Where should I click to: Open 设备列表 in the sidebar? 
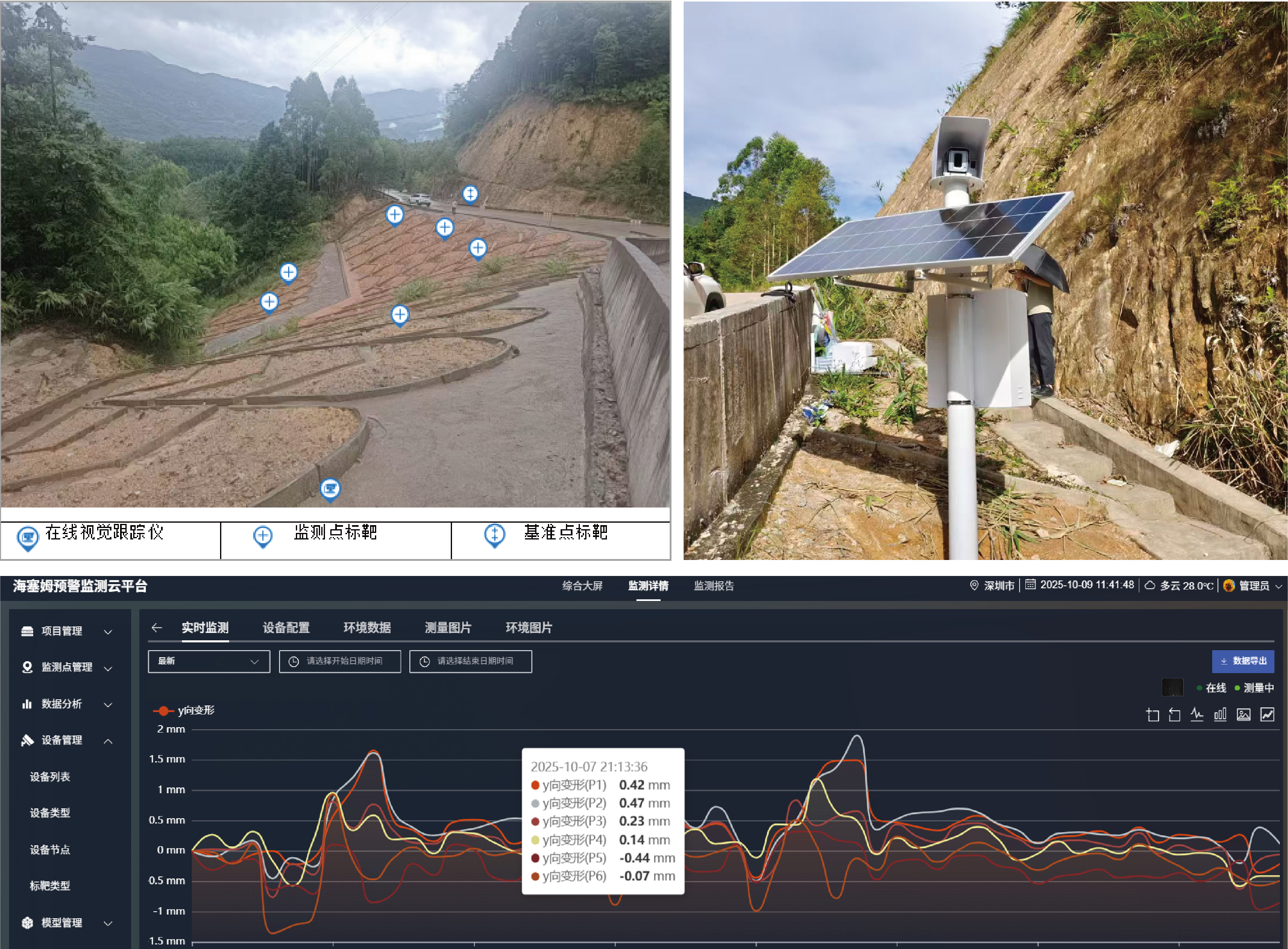pos(50,777)
